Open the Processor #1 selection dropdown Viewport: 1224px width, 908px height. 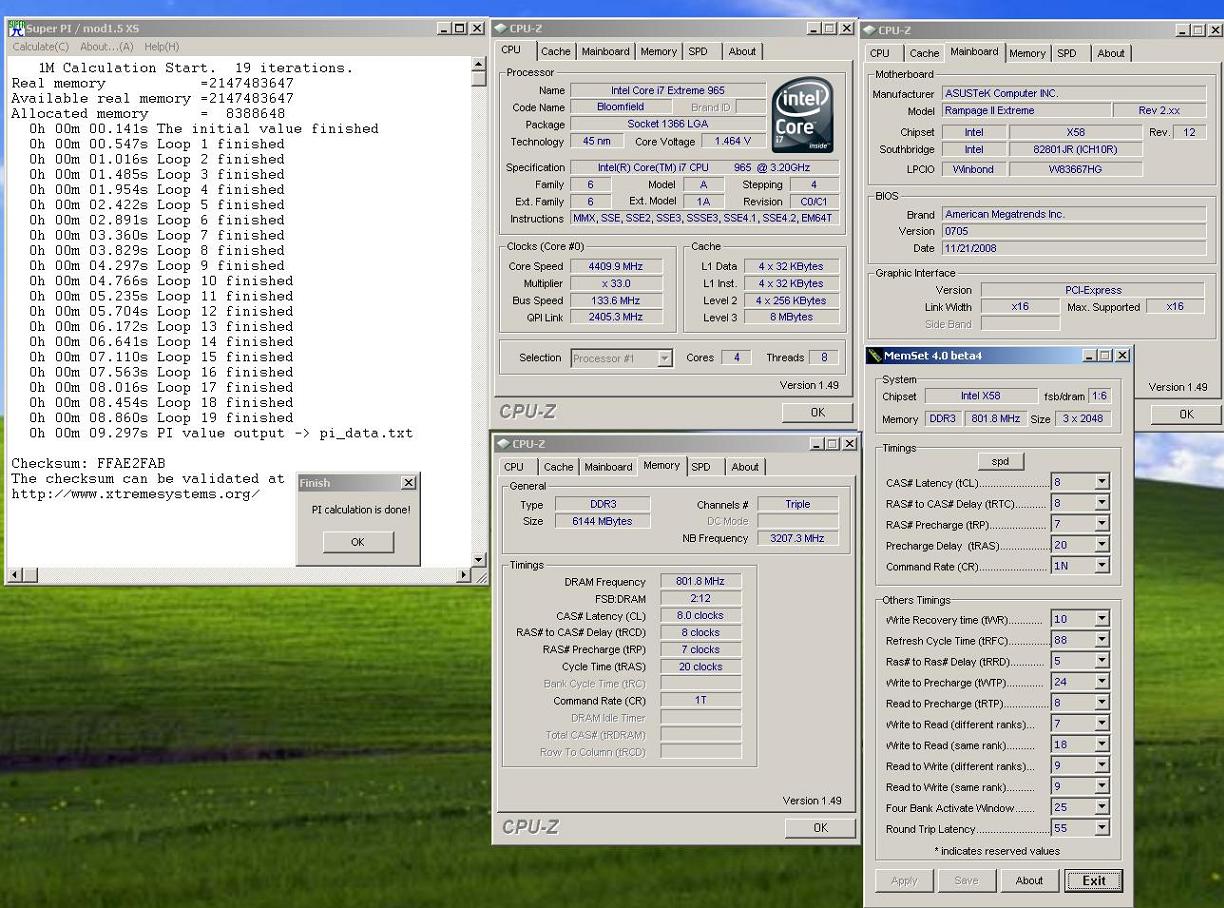665,358
